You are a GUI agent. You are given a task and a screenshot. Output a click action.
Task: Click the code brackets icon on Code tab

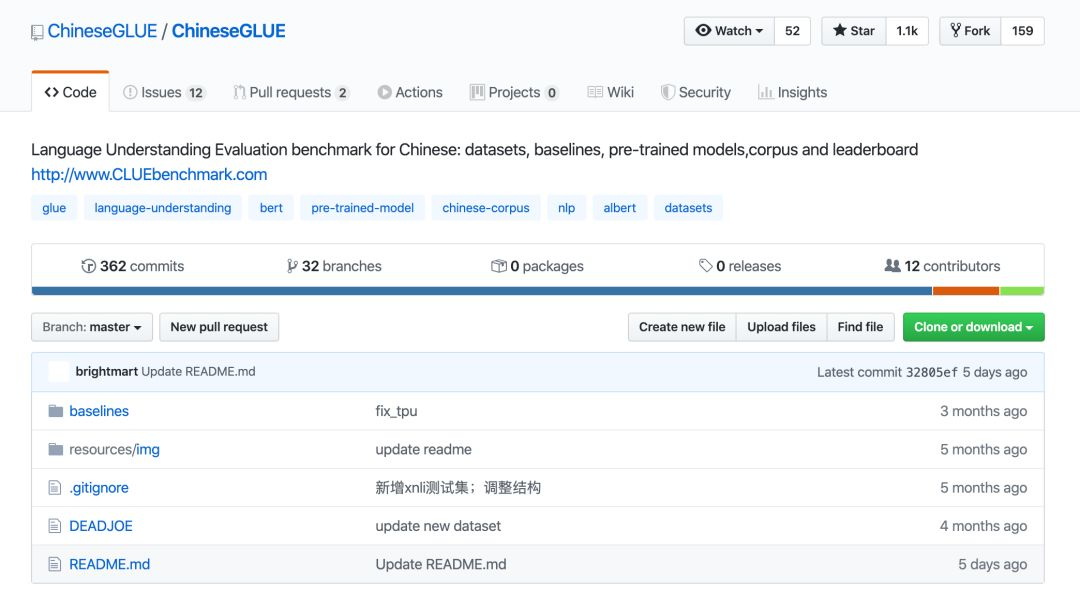coord(51,92)
